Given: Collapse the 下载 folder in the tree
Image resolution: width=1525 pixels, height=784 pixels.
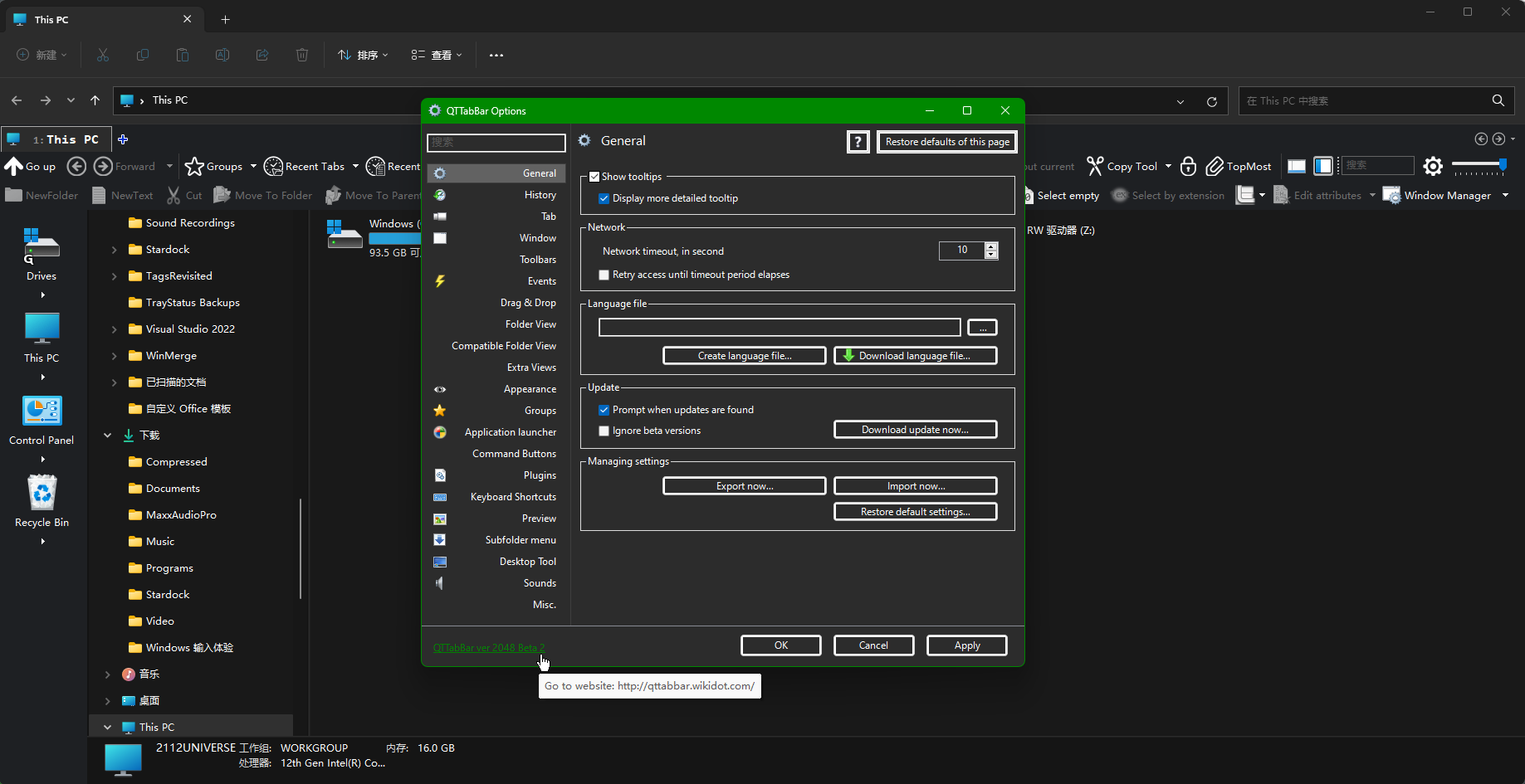Looking at the screenshot, I should (107, 435).
